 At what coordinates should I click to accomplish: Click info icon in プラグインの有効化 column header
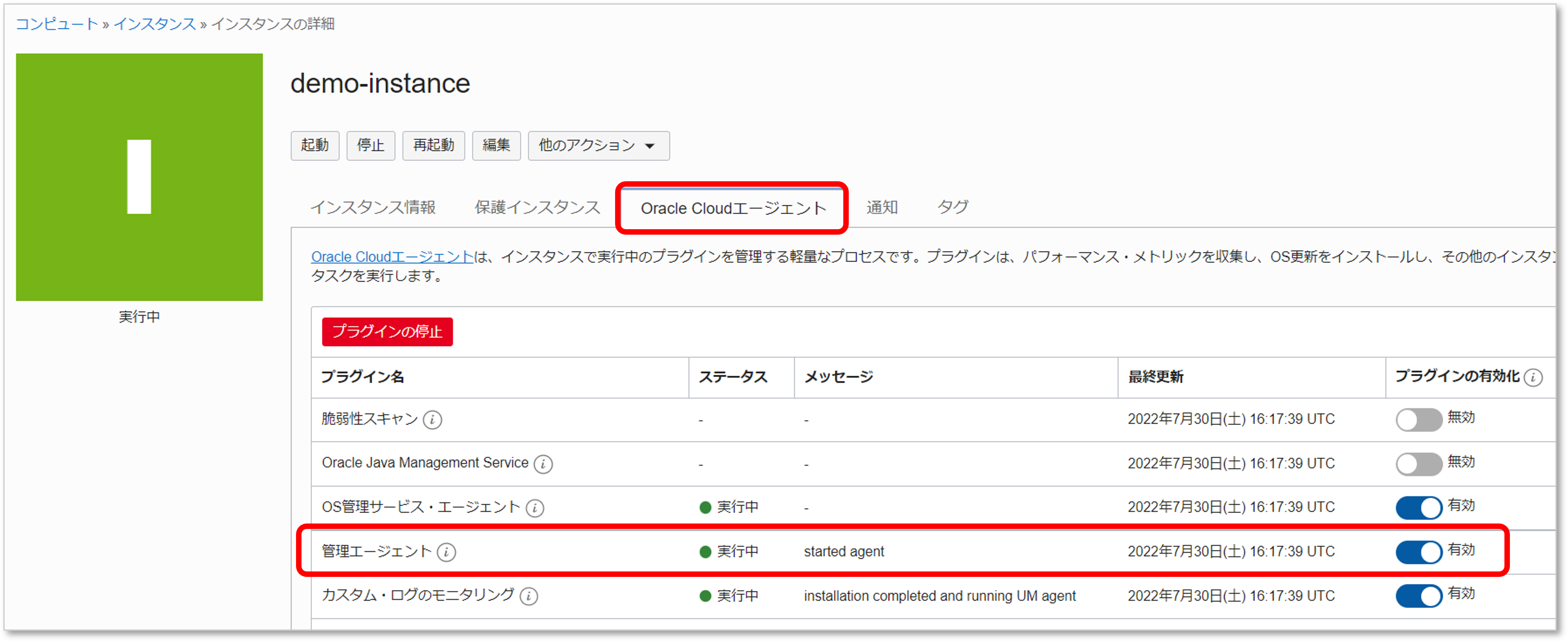pyautogui.click(x=1533, y=377)
